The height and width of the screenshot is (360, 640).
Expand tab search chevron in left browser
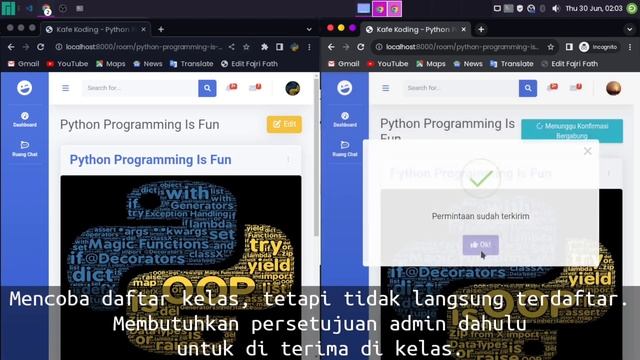(309, 29)
